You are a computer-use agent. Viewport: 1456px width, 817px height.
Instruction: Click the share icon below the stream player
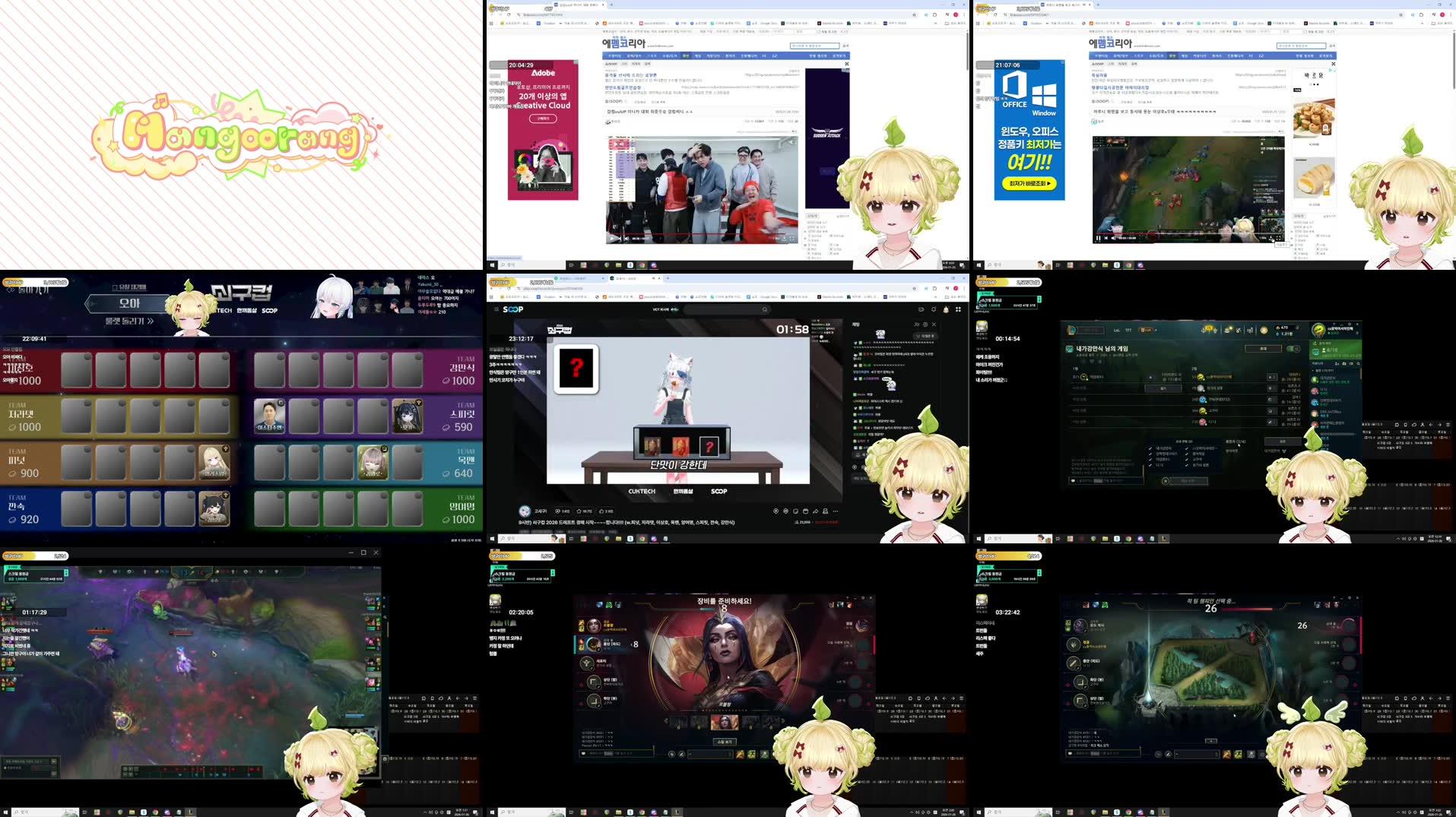(816, 511)
